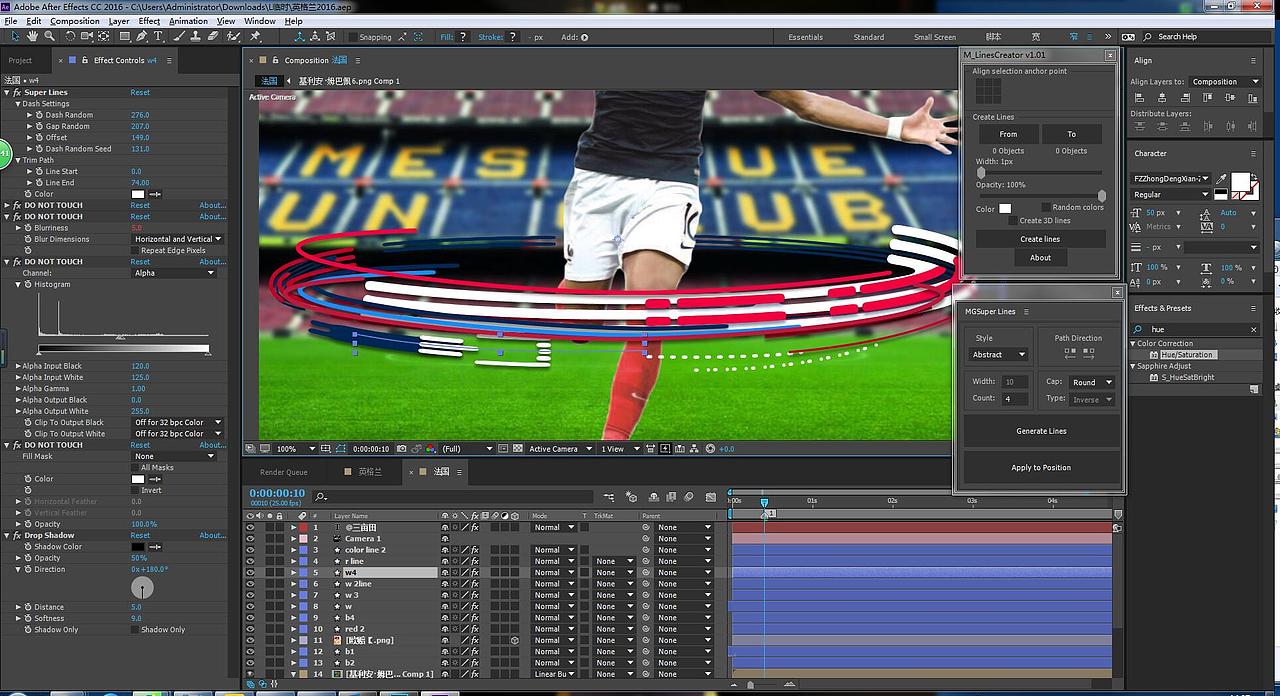Switch to the Render Queue tab
The width and height of the screenshot is (1280, 696).
[284, 472]
